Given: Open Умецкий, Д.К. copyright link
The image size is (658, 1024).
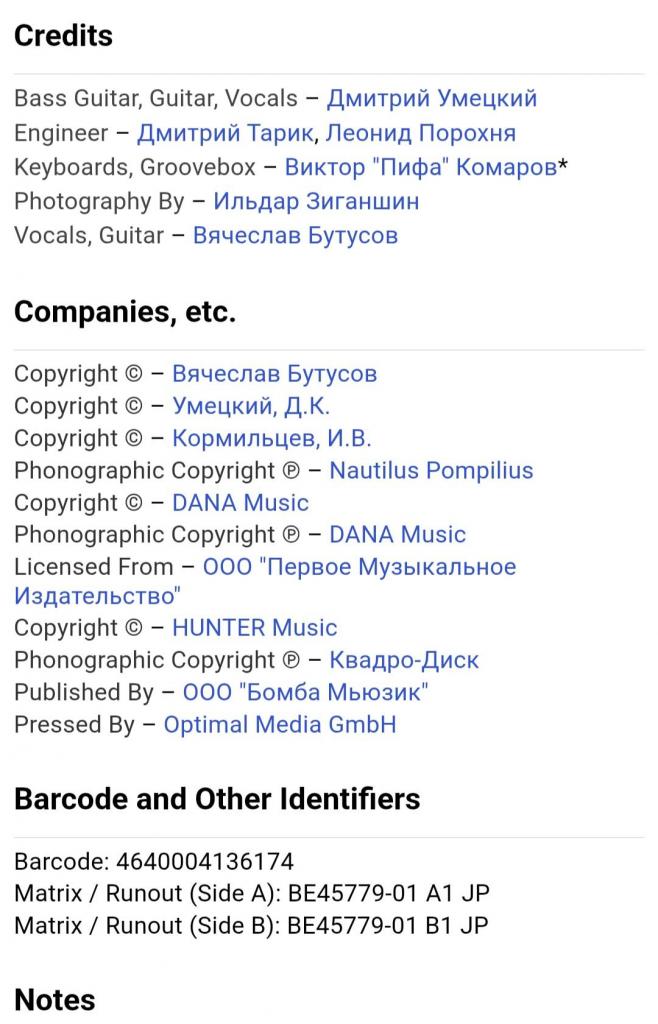Looking at the screenshot, I should [x=251, y=406].
